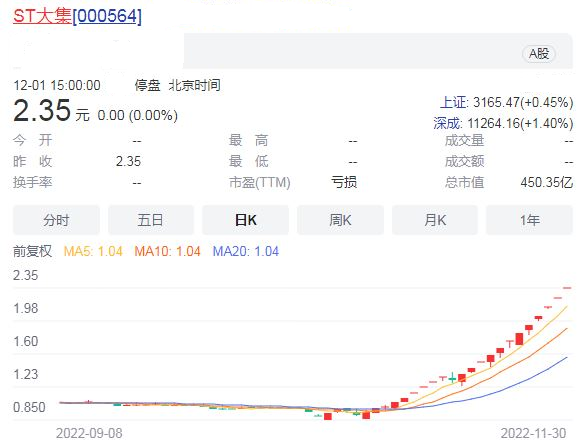Click the chart start date 2022-09-08
The width and height of the screenshot is (585, 444).
[89, 434]
